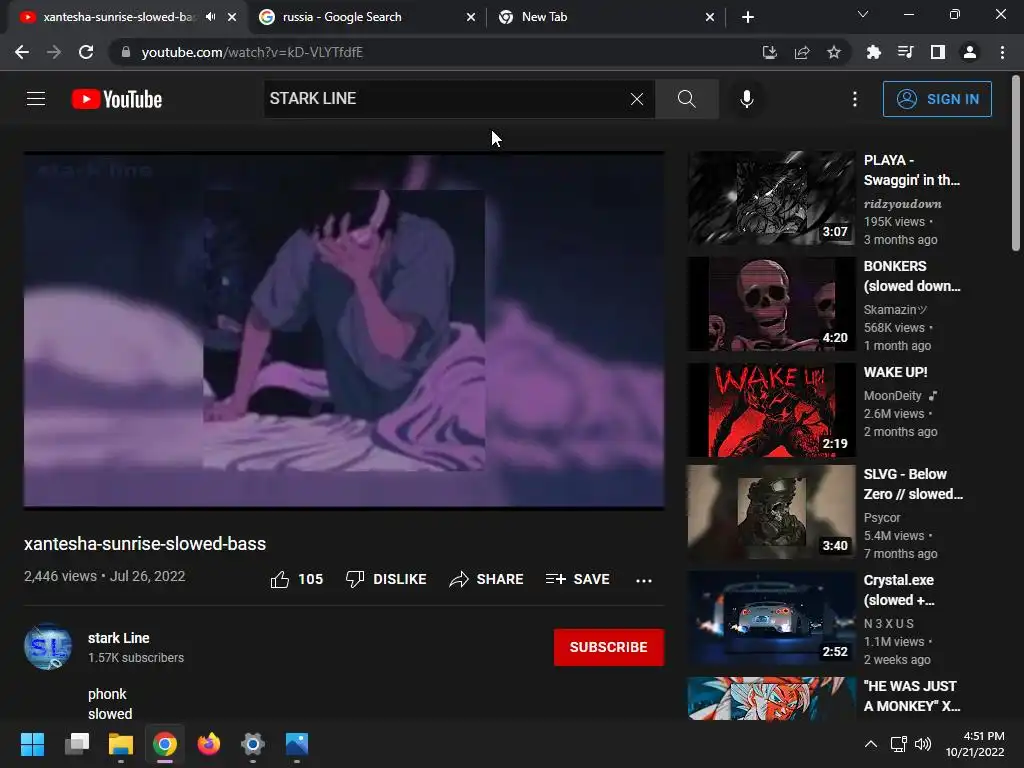1024x768 pixels.
Task: Close the russia - Google Search tab
Action: tap(470, 17)
